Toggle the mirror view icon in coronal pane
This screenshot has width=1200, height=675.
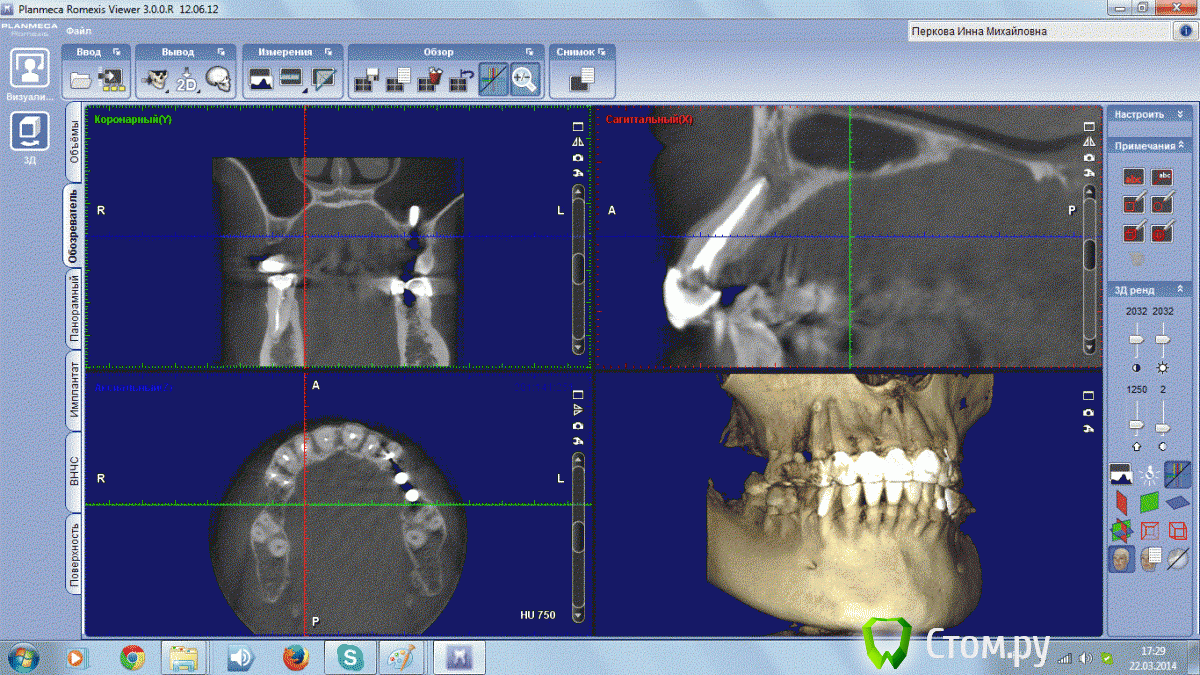(578, 143)
